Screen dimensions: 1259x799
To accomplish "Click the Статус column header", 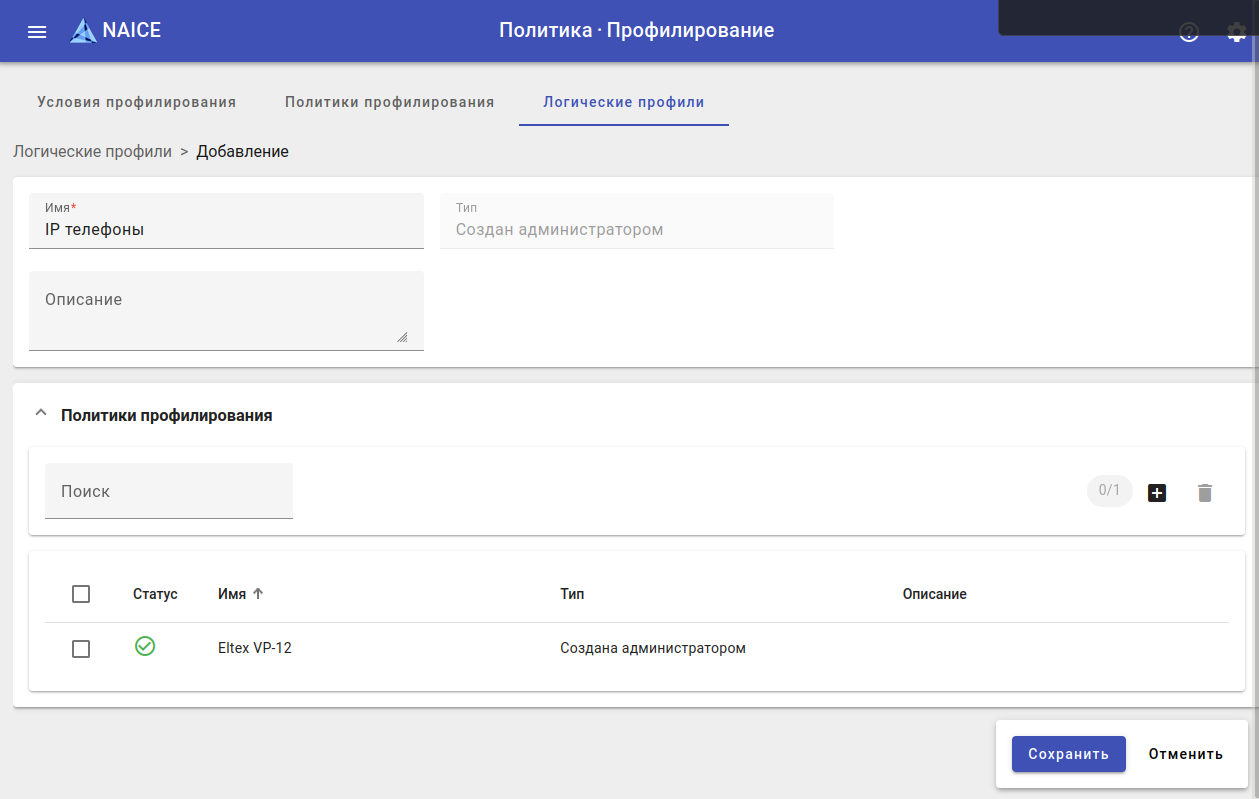I will point(155,594).
